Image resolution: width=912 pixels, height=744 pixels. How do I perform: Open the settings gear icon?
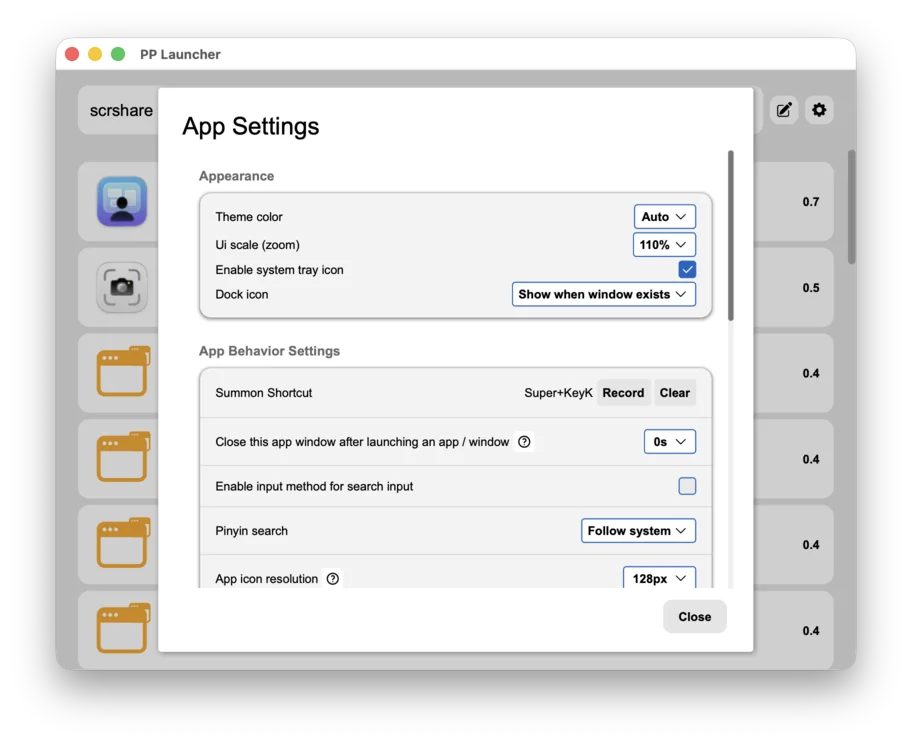[x=819, y=110]
